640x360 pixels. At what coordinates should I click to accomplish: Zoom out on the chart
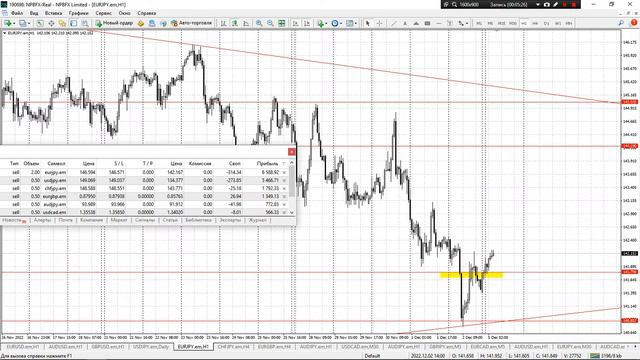click(x=270, y=23)
